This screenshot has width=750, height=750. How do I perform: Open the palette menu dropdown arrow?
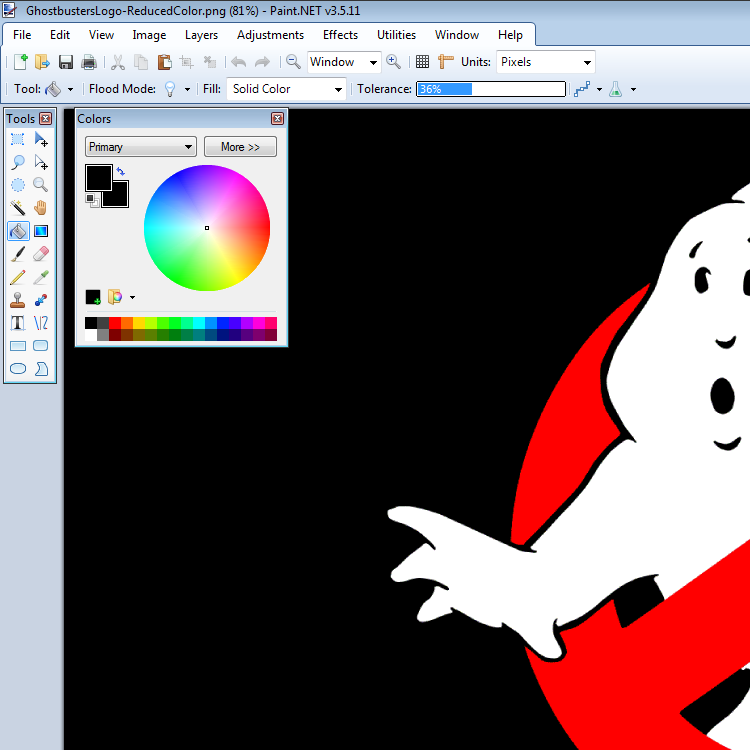click(x=132, y=298)
